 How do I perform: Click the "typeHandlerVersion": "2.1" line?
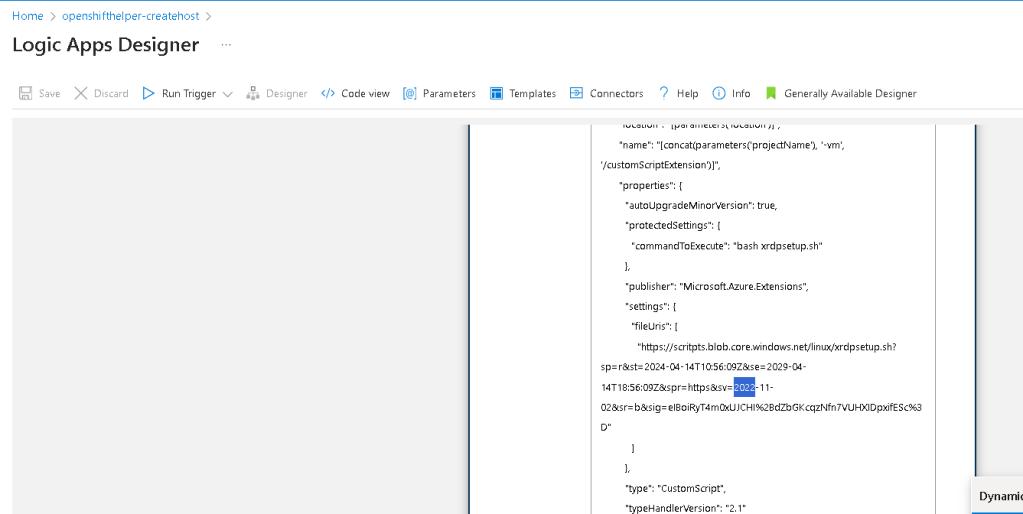(685, 508)
